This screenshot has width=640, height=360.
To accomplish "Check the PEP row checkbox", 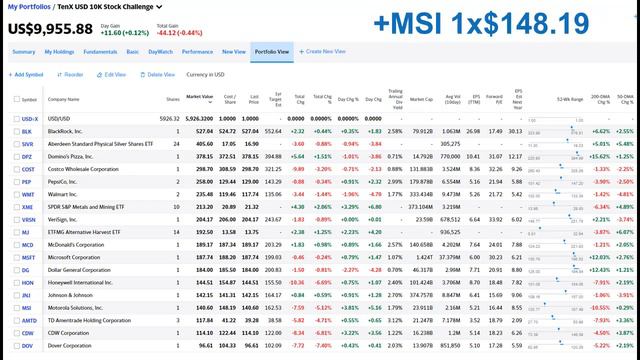I will [x=17, y=182].
